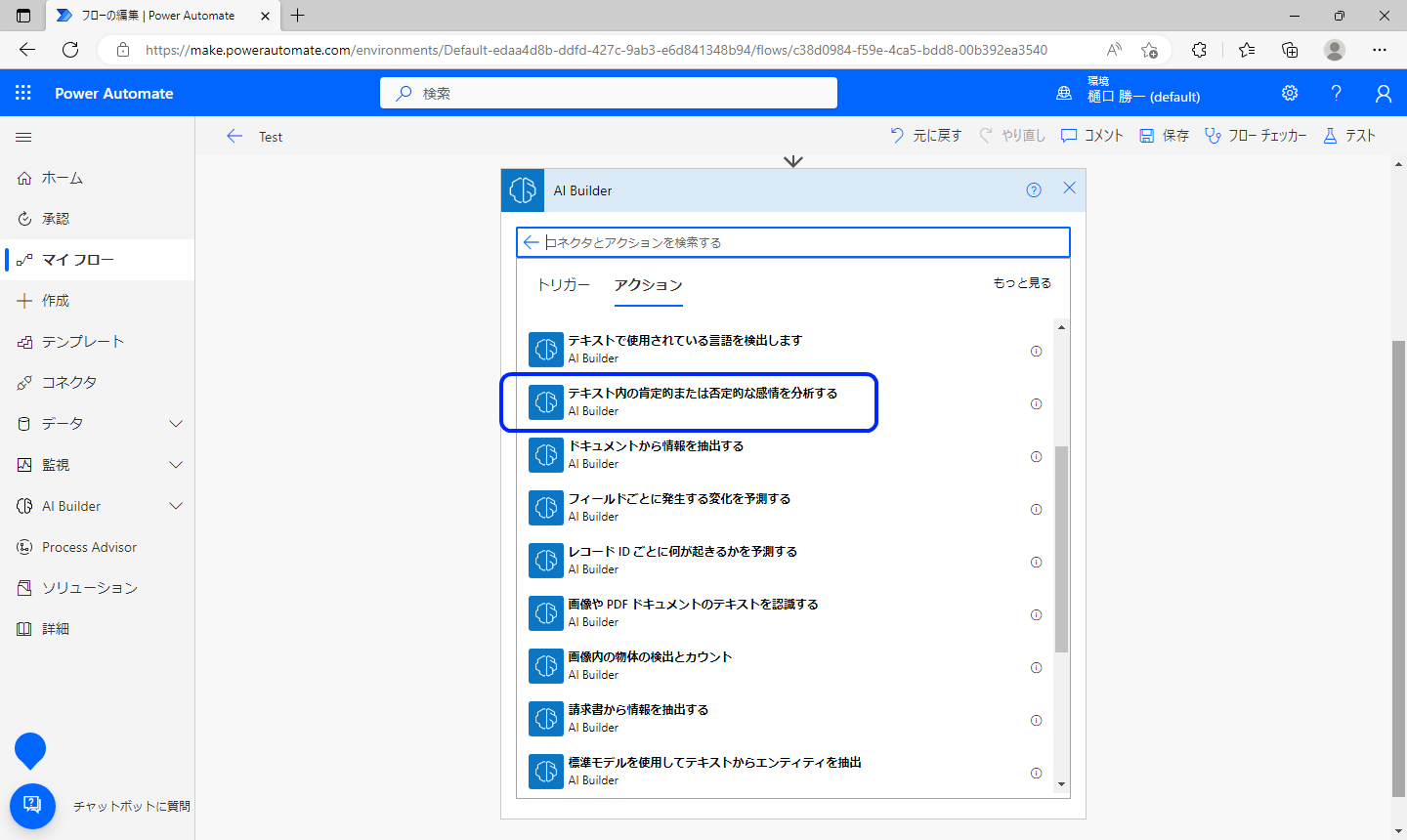Image resolution: width=1407 pixels, height=840 pixels.
Task: Open マイ フロー in the left navigation
Action: [x=97, y=260]
